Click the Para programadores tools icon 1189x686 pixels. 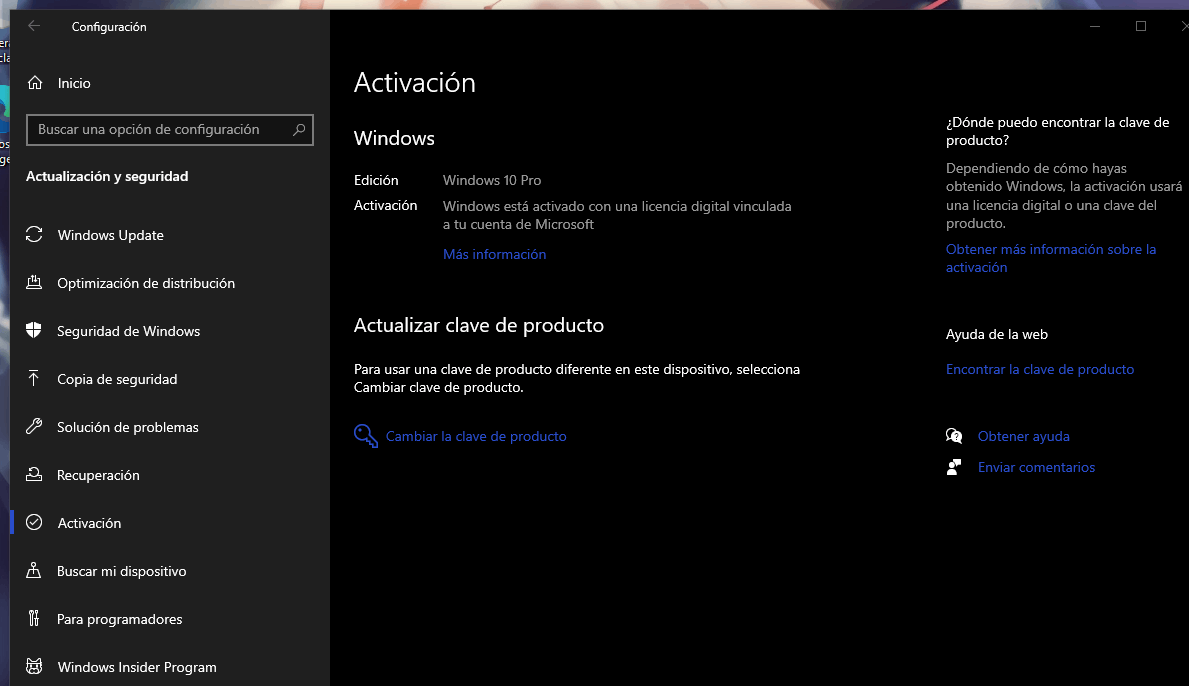pyautogui.click(x=34, y=619)
